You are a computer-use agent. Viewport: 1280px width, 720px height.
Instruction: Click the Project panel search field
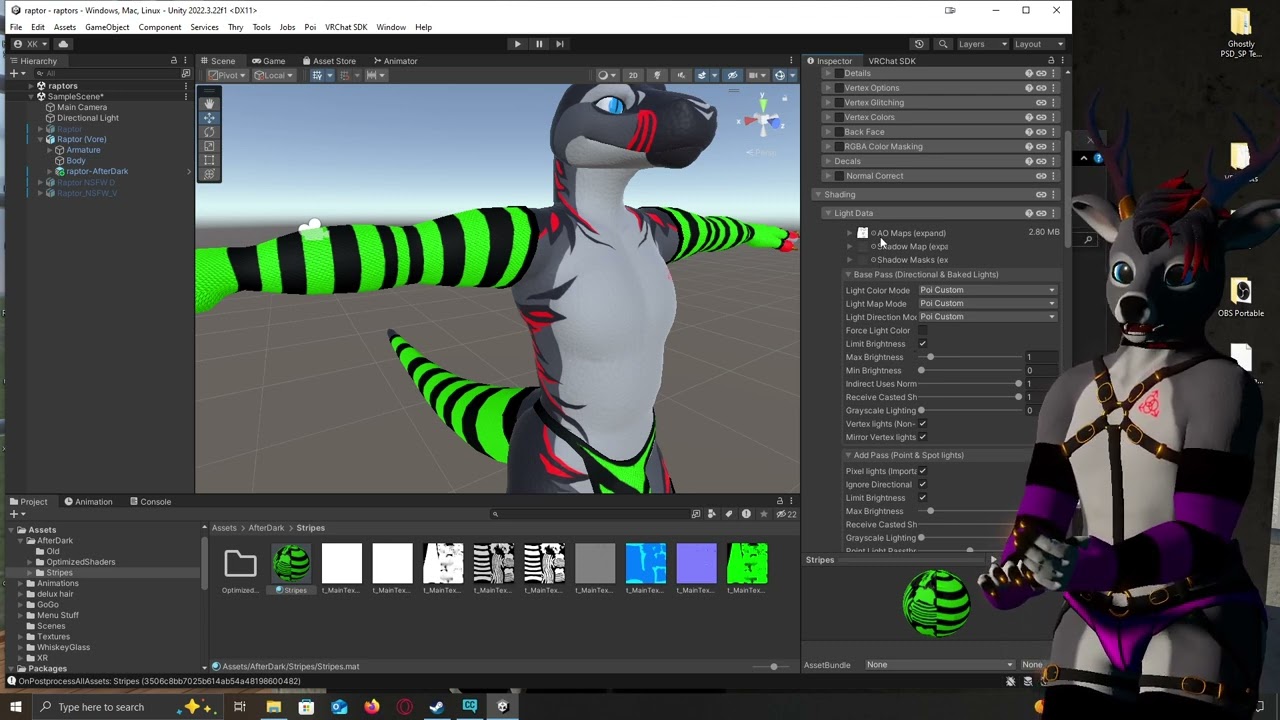(x=590, y=514)
